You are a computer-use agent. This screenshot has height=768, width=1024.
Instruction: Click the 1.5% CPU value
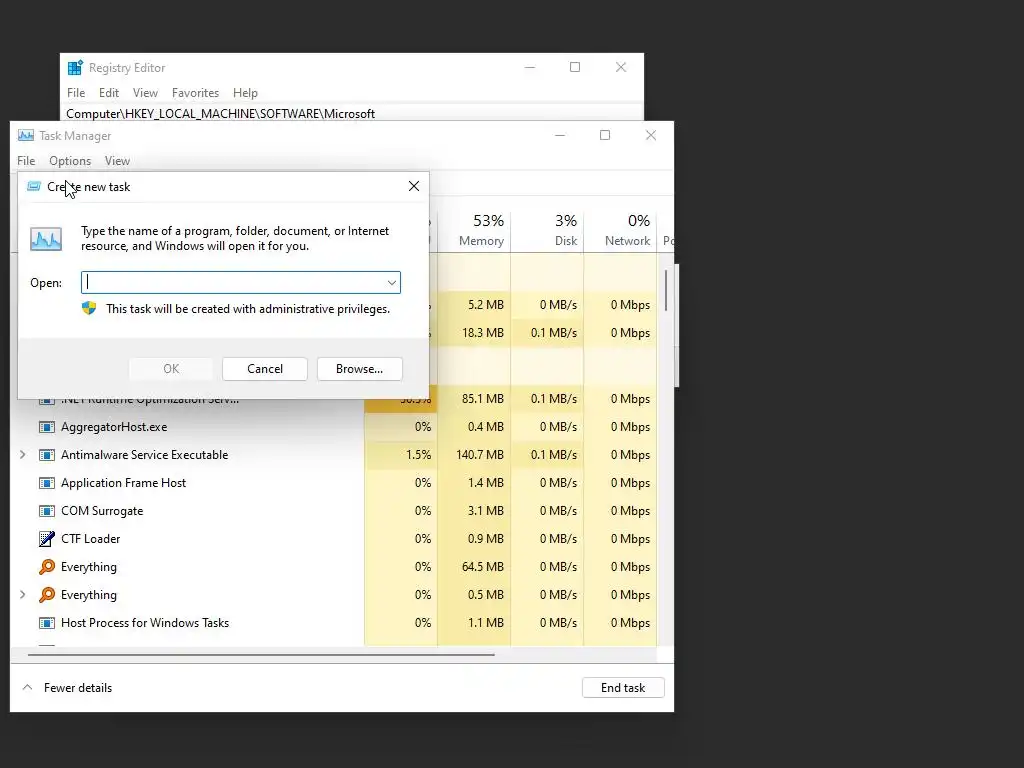pyautogui.click(x=419, y=455)
